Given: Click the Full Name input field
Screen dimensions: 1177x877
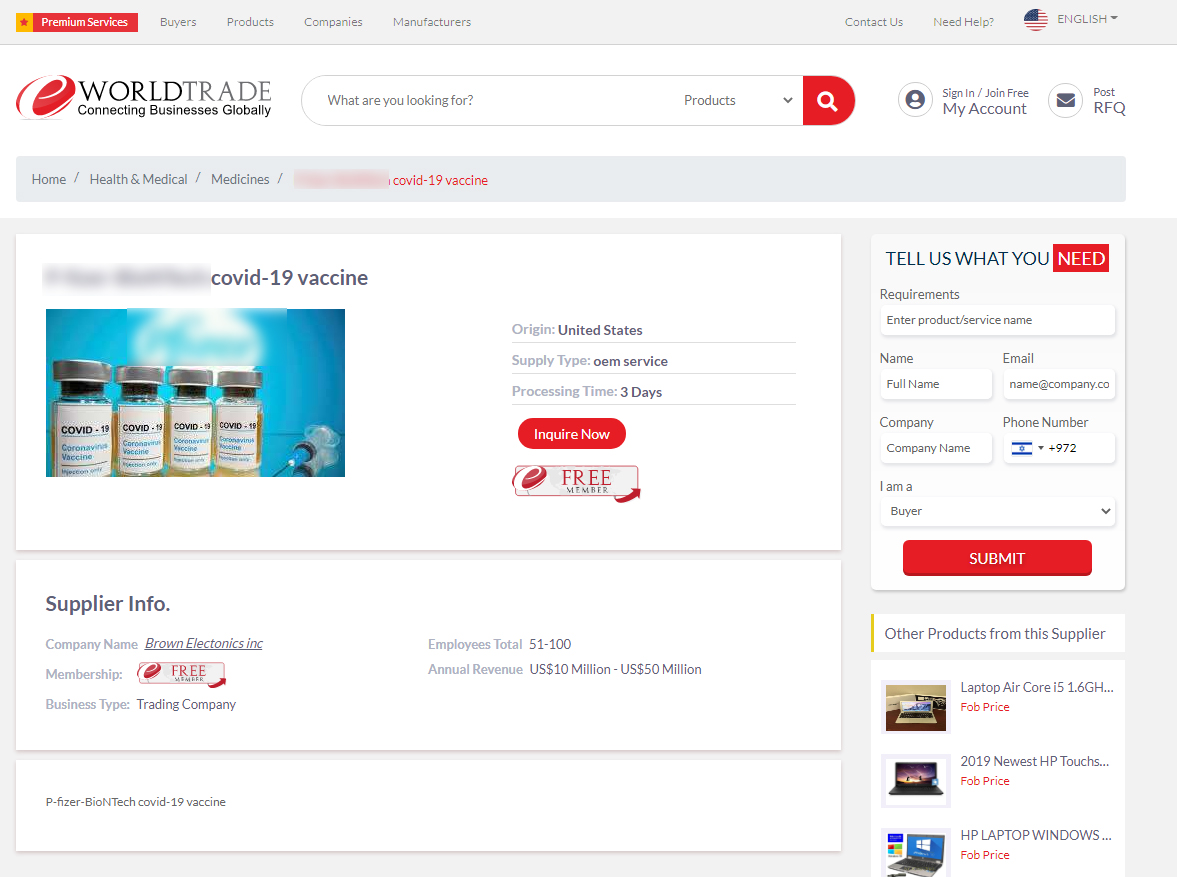Looking at the screenshot, I should (x=935, y=384).
